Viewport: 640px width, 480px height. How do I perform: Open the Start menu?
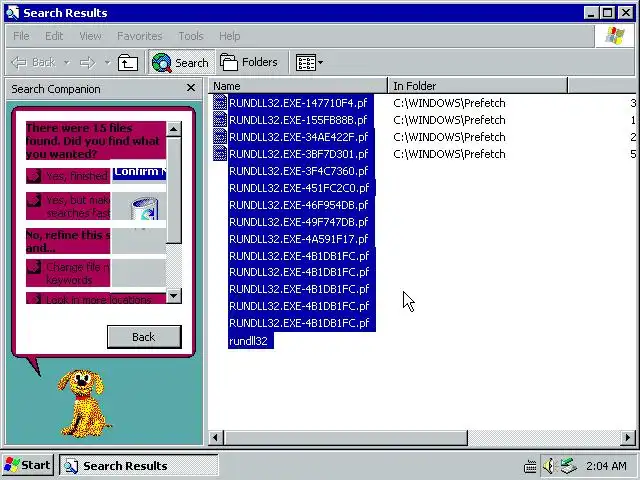27,465
